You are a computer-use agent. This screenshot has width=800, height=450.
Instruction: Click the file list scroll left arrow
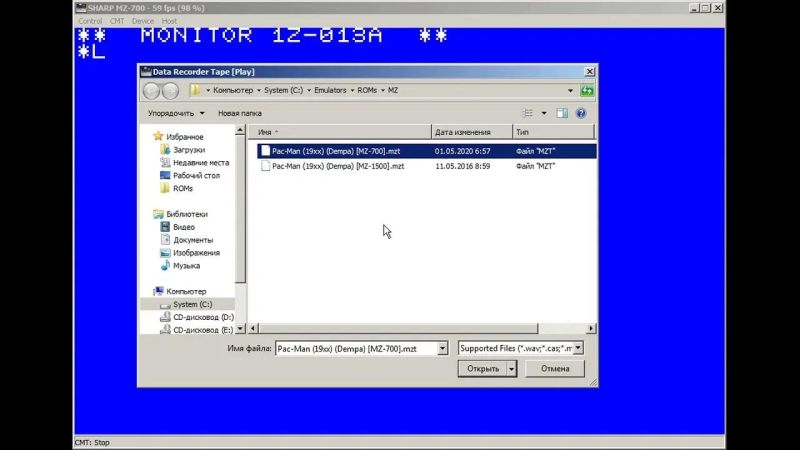coord(253,329)
